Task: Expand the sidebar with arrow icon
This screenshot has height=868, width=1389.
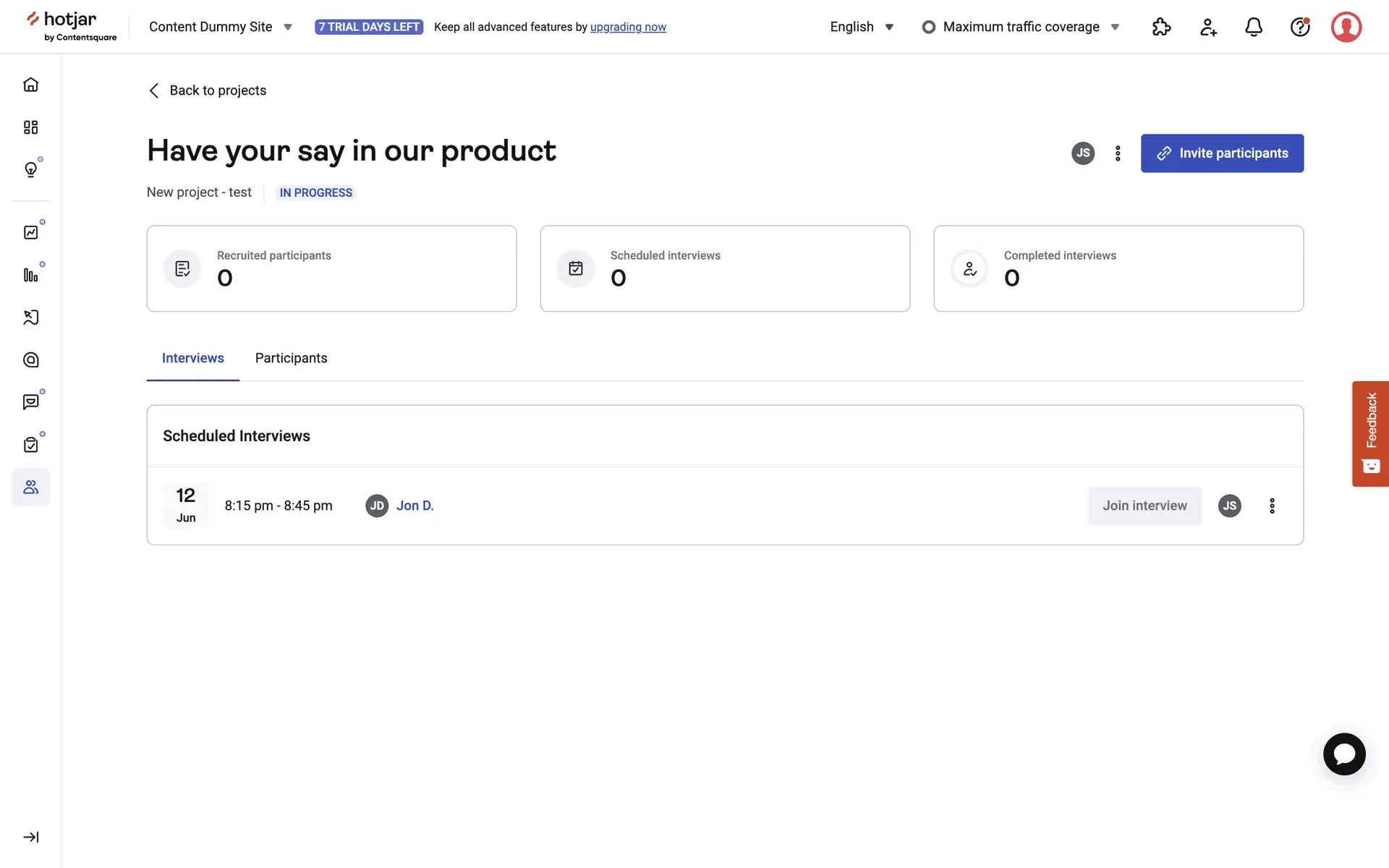Action: (x=30, y=837)
